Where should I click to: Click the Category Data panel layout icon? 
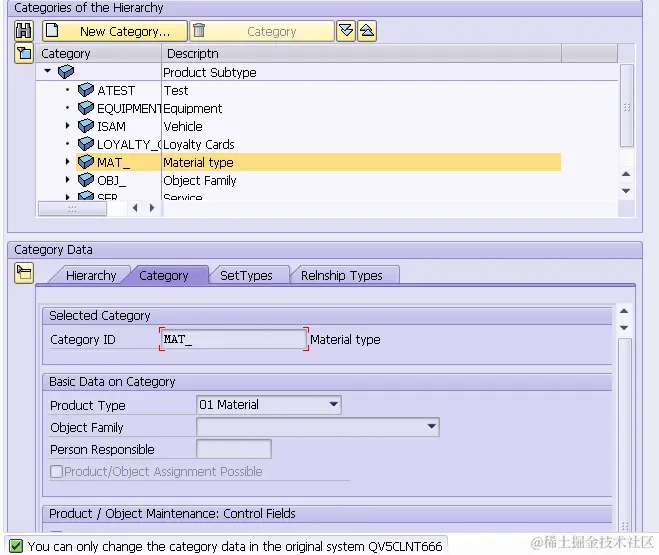[x=24, y=273]
